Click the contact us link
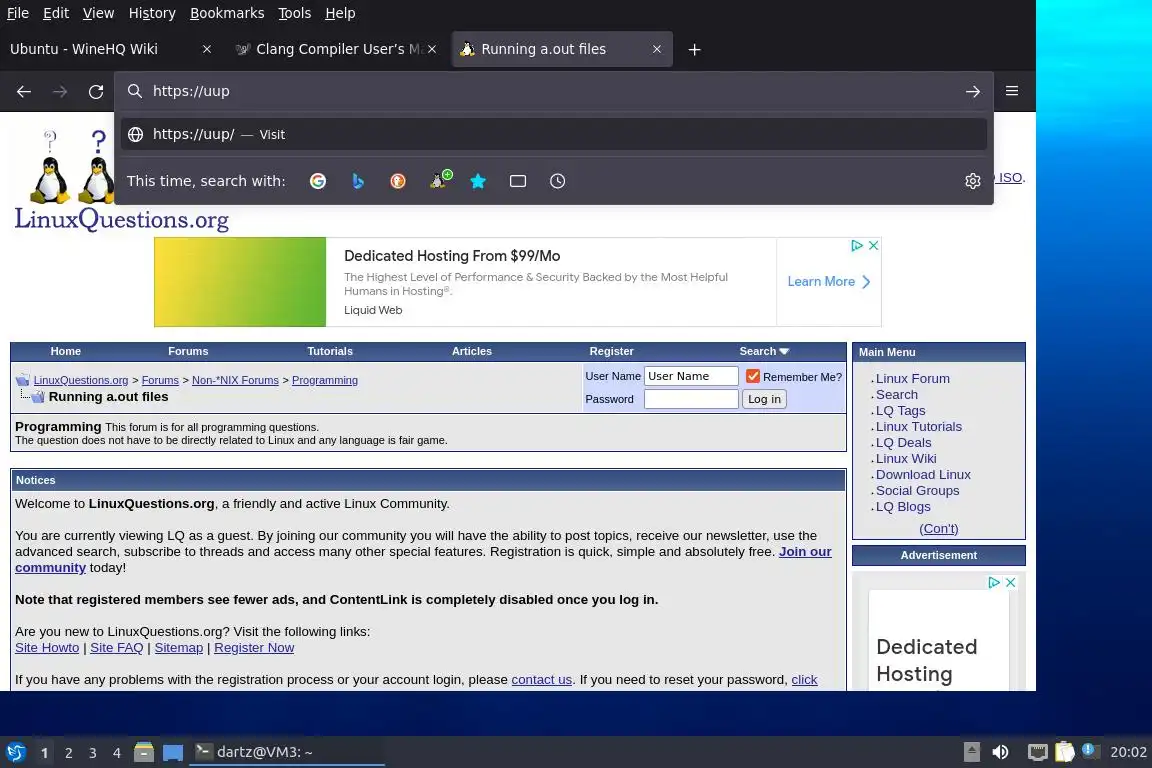Image resolution: width=1152 pixels, height=768 pixels. (541, 680)
